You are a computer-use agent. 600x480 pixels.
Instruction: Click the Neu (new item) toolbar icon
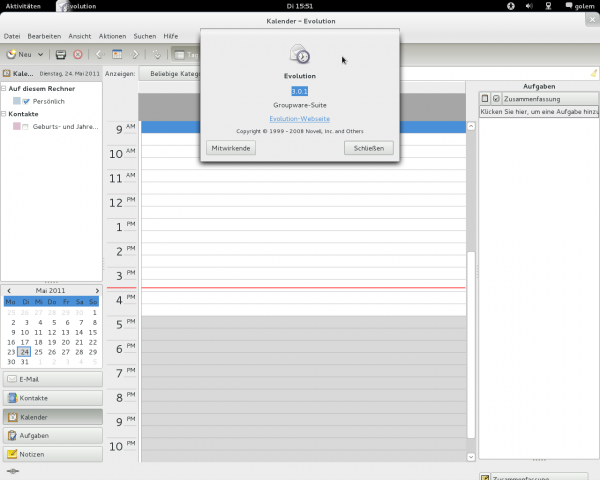[x=11, y=54]
